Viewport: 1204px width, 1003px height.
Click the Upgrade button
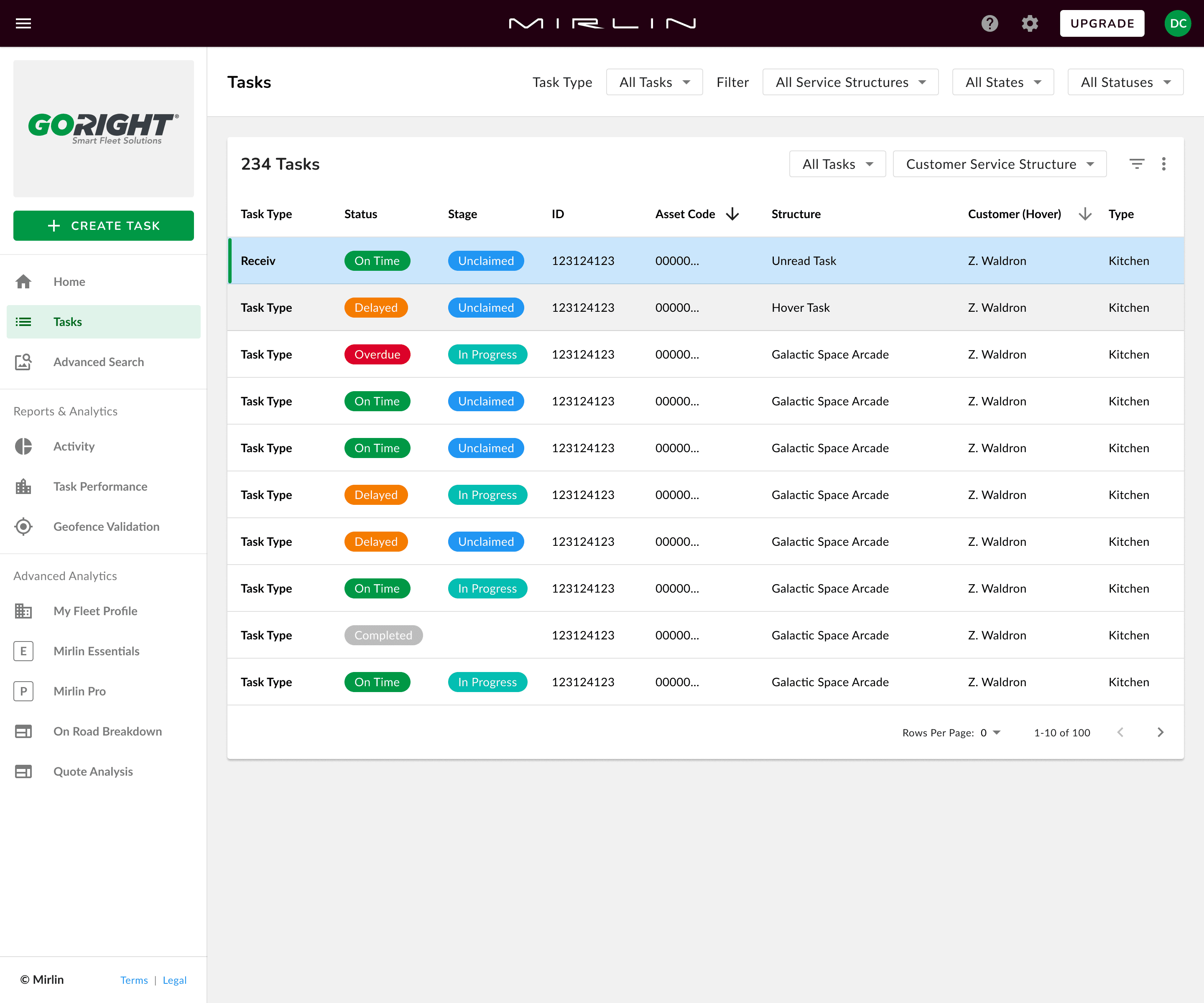[1102, 23]
